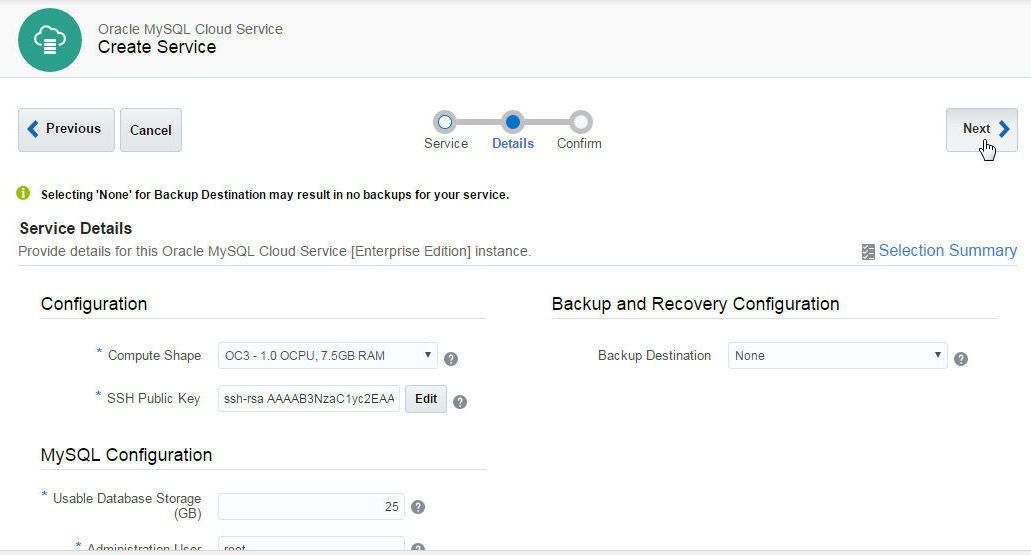Click the Selection Summary list icon
The height and width of the screenshot is (555, 1031).
[868, 252]
